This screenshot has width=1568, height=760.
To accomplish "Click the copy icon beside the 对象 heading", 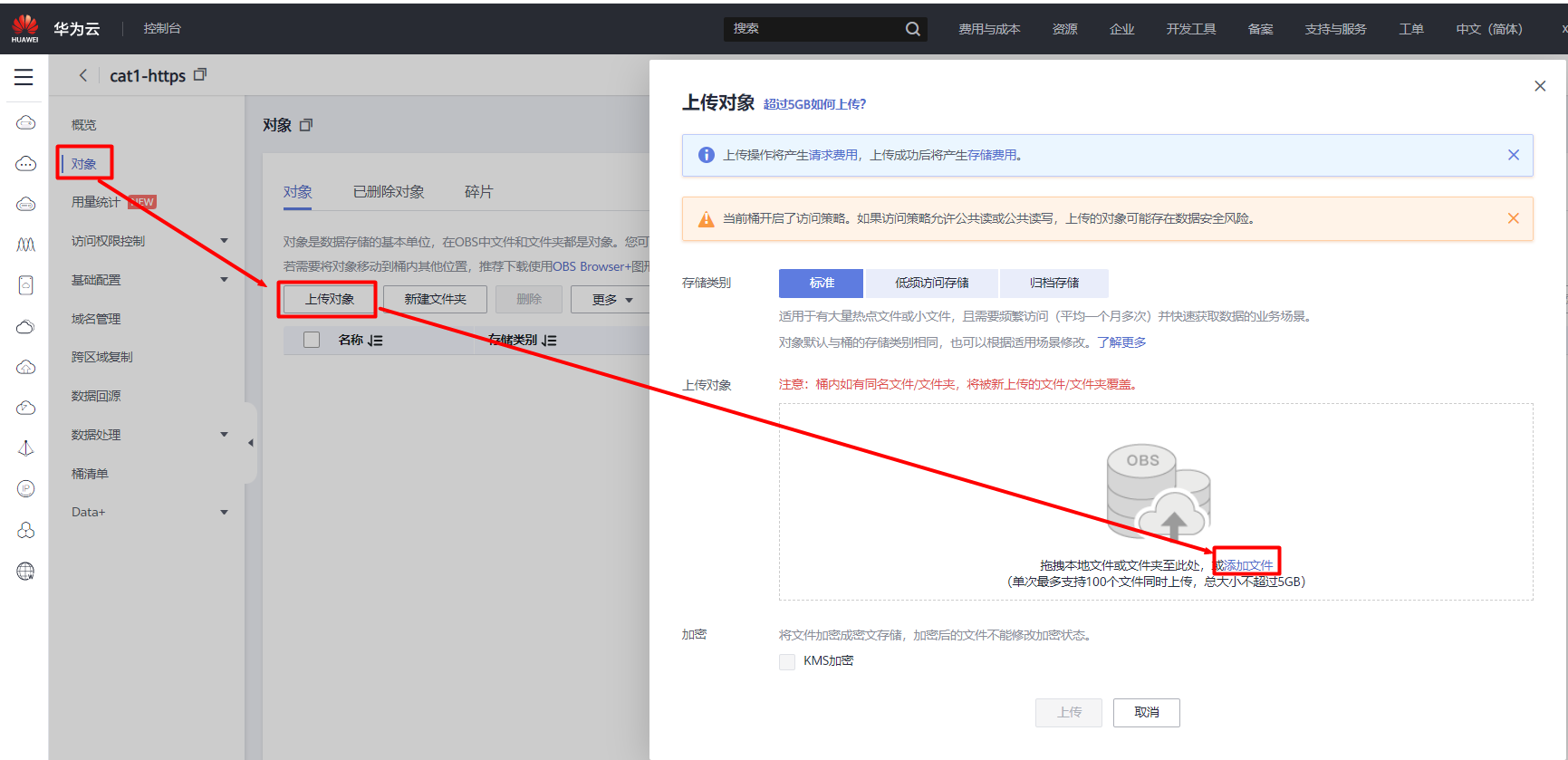I will [x=306, y=125].
